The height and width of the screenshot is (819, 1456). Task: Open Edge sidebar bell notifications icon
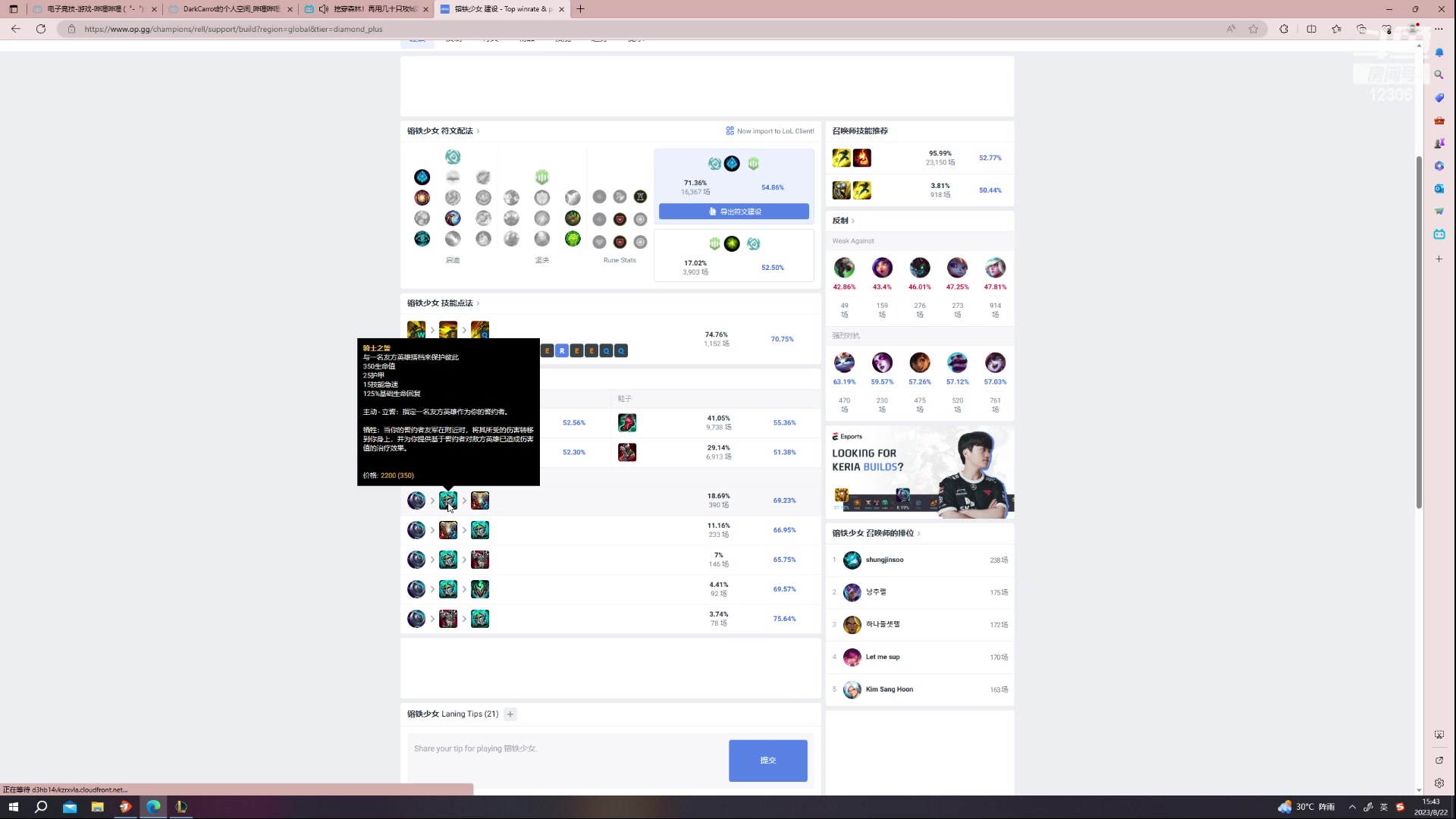pos(1439,53)
